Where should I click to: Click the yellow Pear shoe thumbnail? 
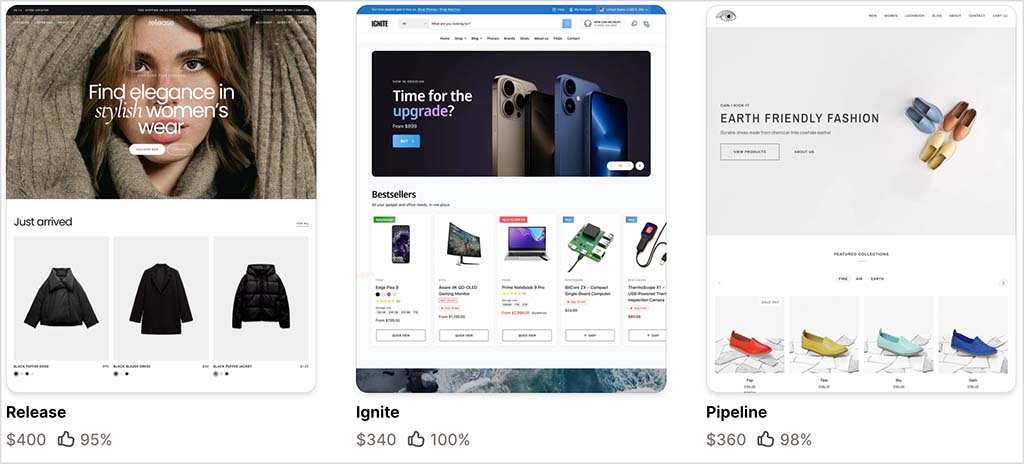pyautogui.click(x=824, y=339)
